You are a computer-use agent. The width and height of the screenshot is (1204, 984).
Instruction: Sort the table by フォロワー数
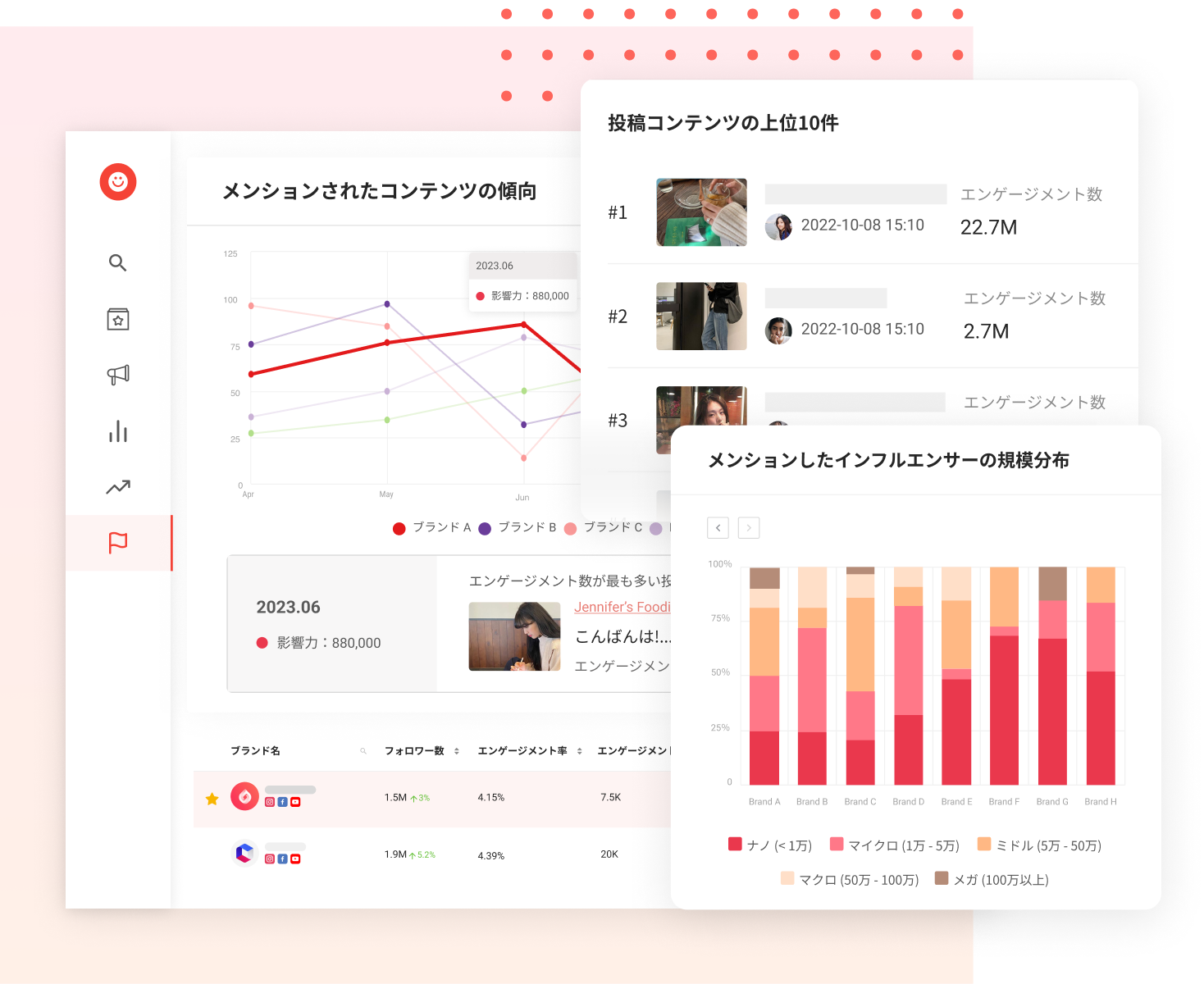click(x=457, y=749)
